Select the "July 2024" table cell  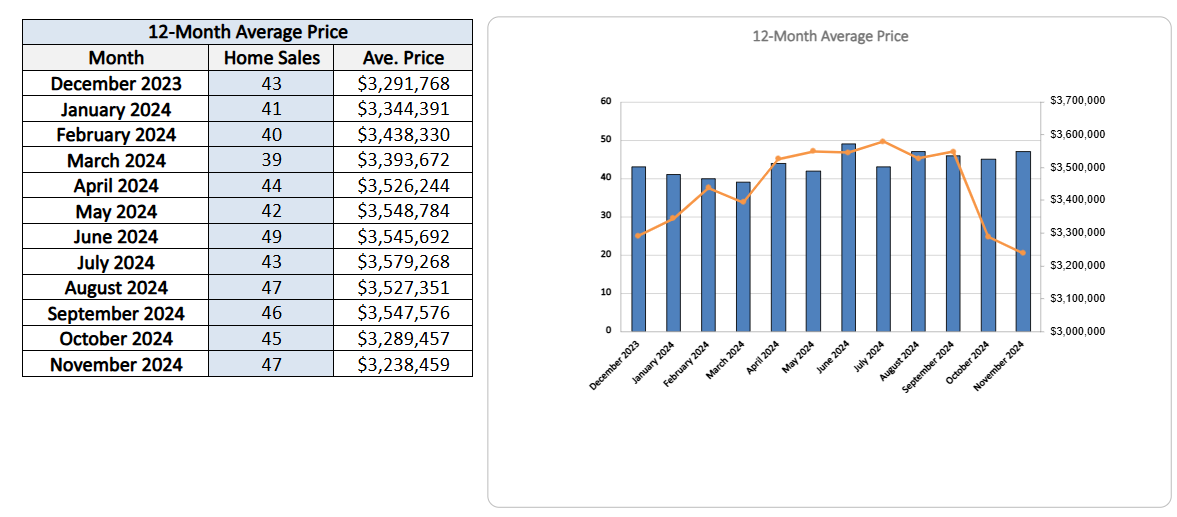click(116, 262)
